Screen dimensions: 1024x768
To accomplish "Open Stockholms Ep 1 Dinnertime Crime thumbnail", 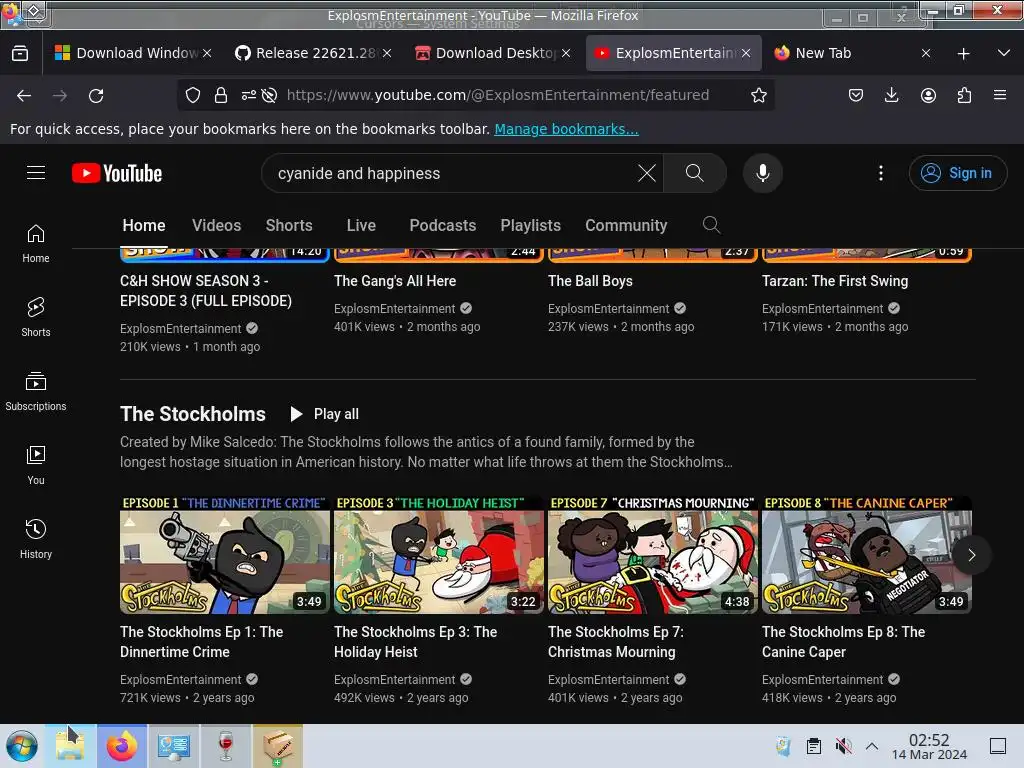I will (225, 555).
